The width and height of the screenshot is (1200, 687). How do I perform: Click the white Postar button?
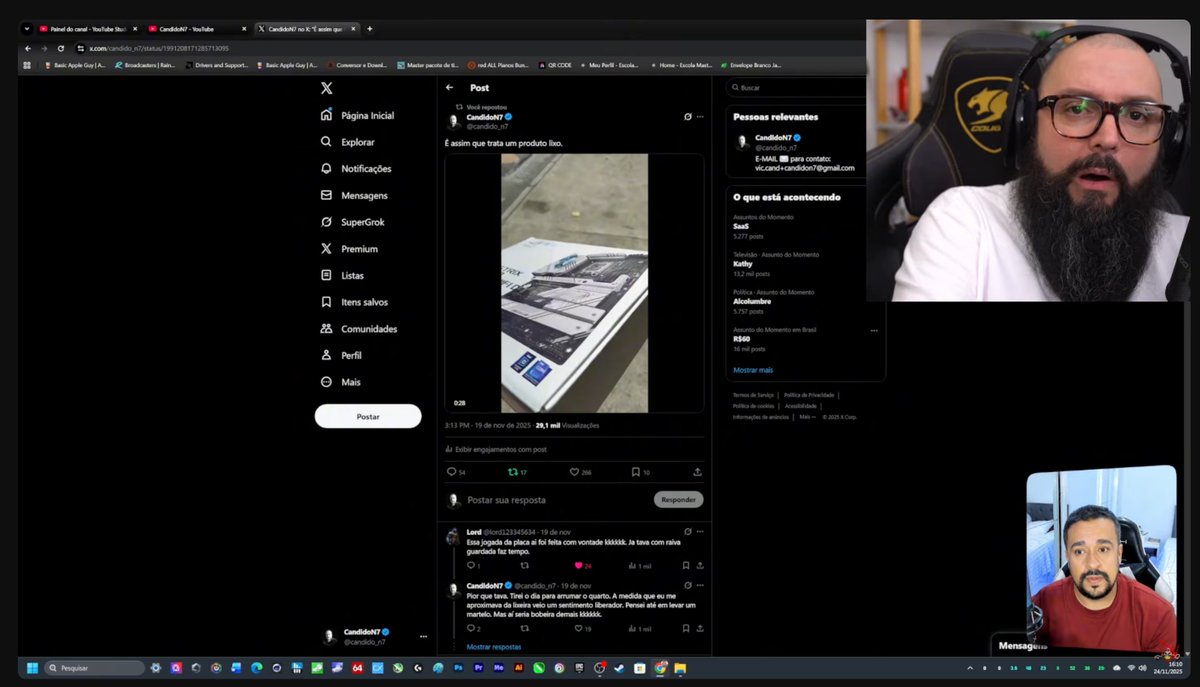click(368, 416)
